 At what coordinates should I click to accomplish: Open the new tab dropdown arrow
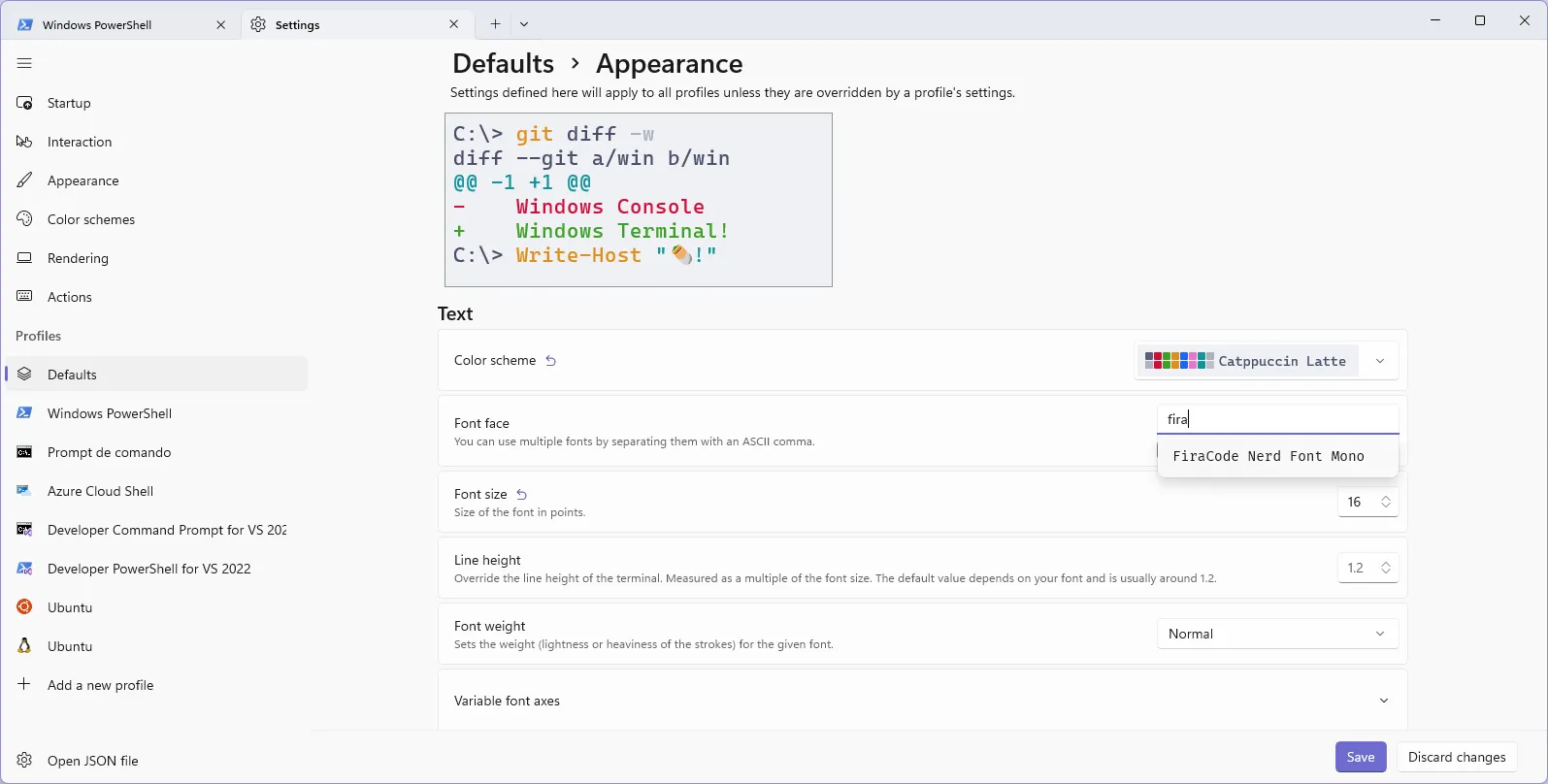[524, 24]
